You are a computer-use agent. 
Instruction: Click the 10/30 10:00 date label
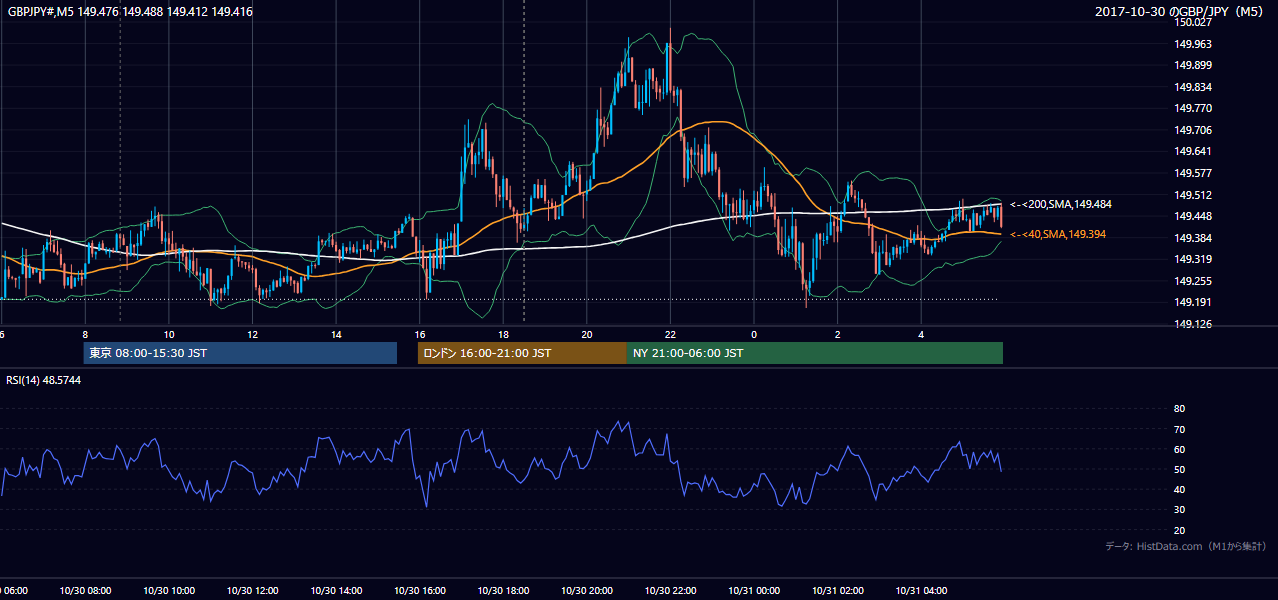tap(169, 591)
